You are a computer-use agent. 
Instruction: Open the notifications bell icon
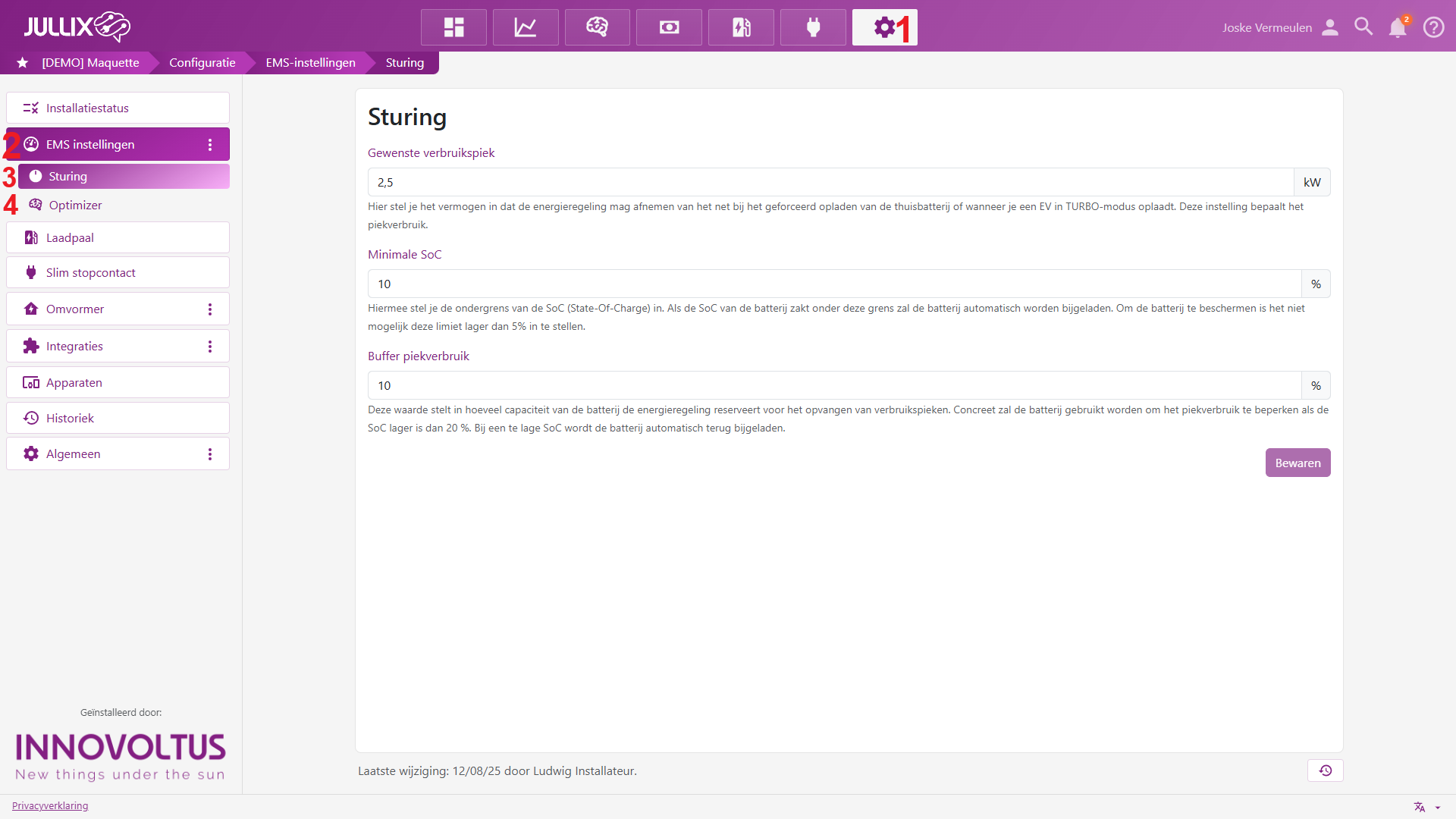(x=1398, y=27)
